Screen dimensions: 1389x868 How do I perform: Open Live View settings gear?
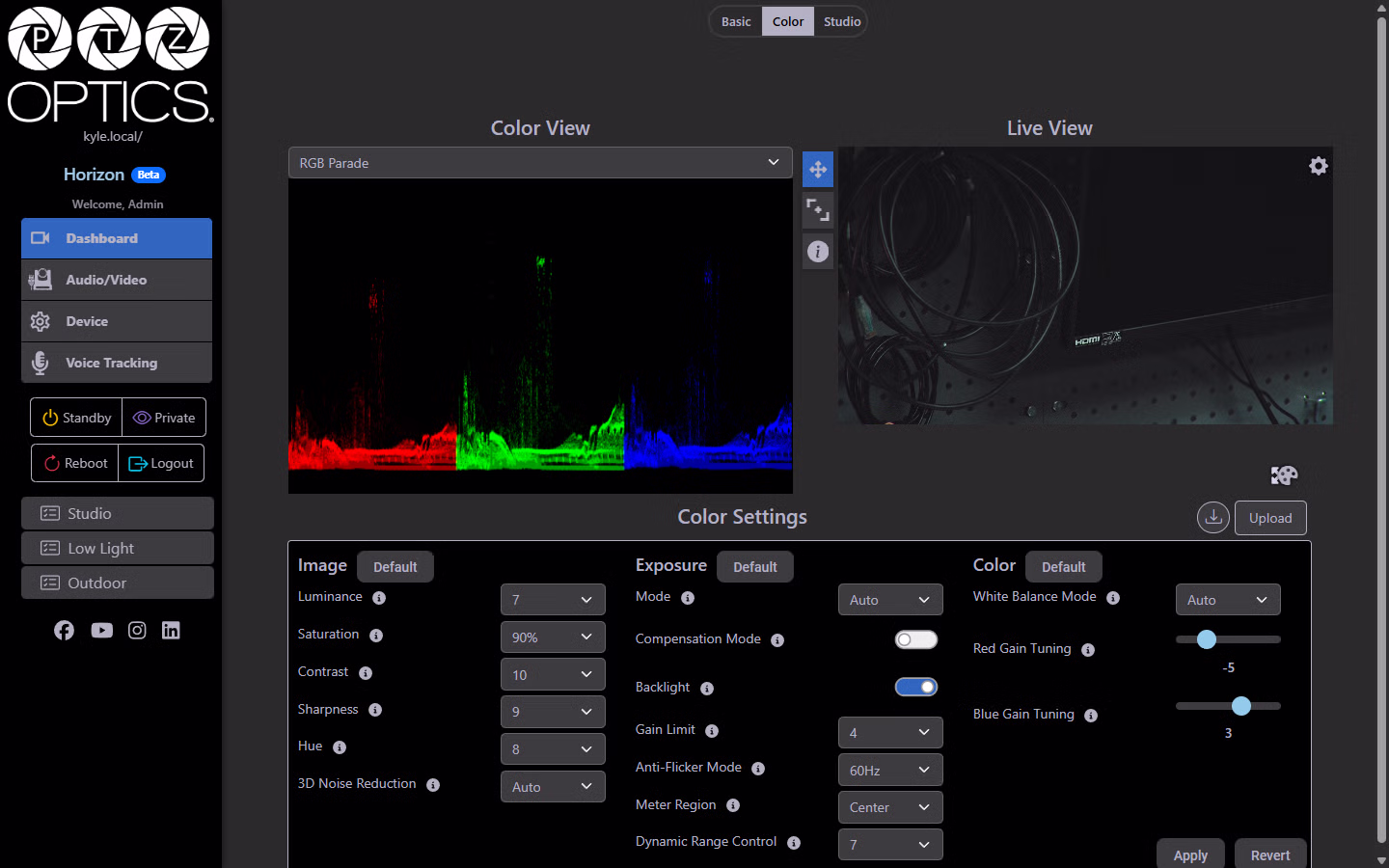pyautogui.click(x=1318, y=166)
